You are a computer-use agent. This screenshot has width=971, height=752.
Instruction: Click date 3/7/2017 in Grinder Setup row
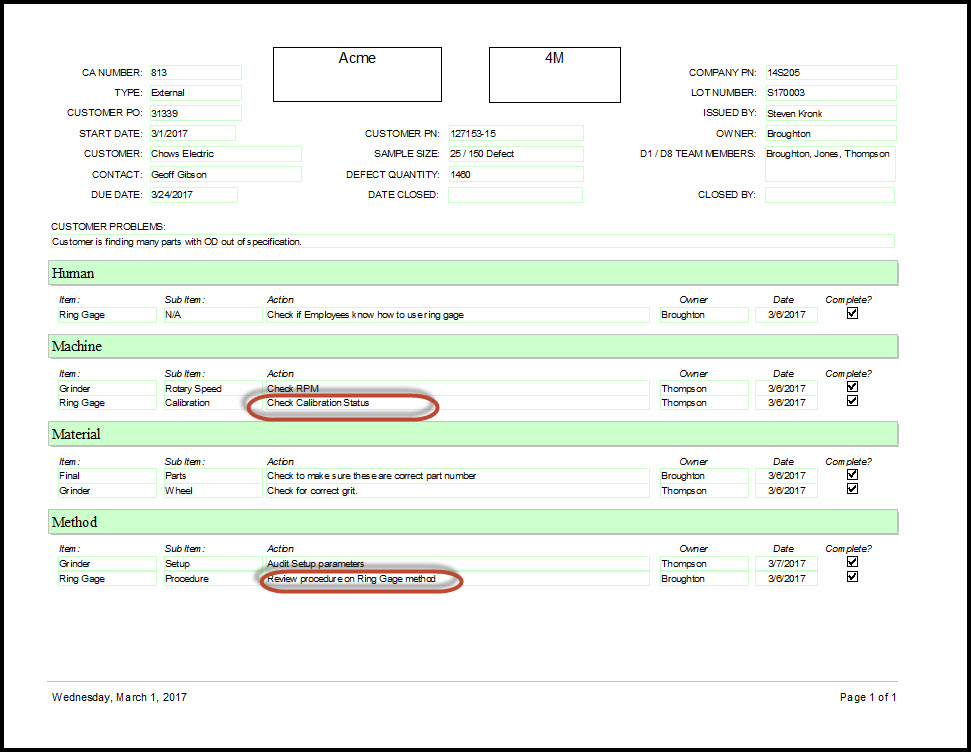tap(786, 564)
